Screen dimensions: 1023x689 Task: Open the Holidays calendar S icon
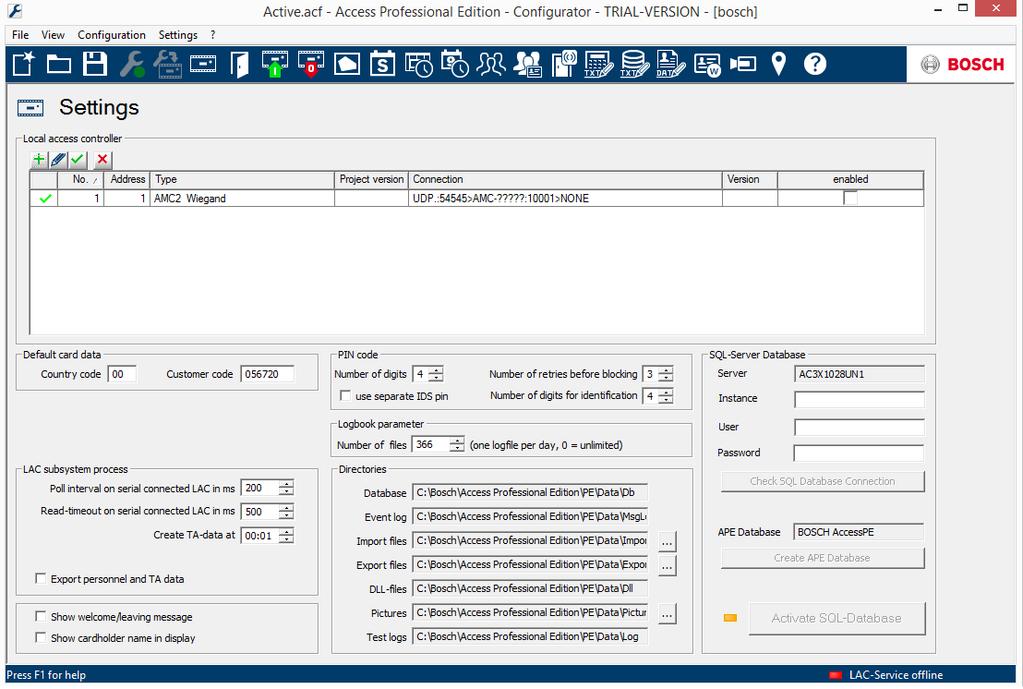[x=382, y=64]
